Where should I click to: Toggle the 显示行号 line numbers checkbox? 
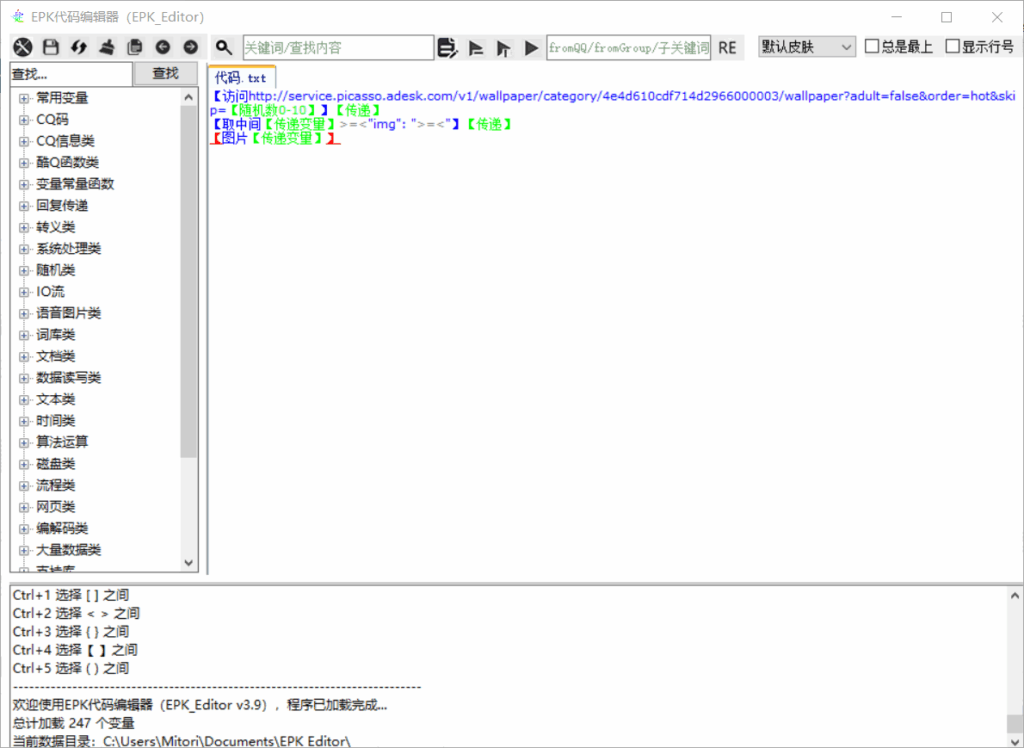click(x=952, y=46)
